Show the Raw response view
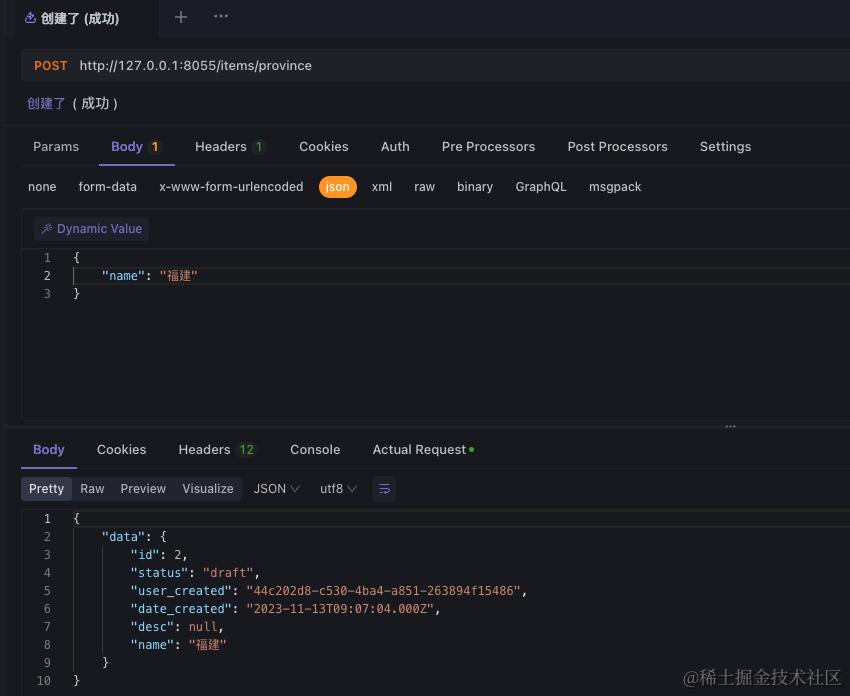The image size is (850, 696). [92, 489]
